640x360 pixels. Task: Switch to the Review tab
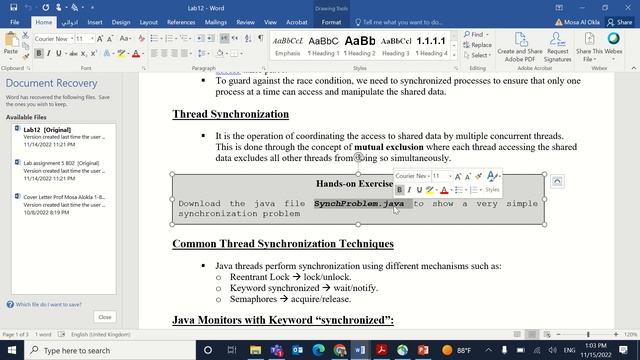245,22
